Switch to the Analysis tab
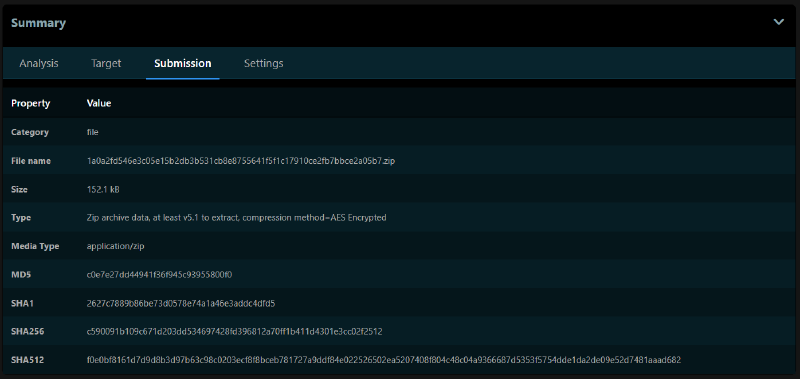The height and width of the screenshot is (379, 800). coord(39,63)
